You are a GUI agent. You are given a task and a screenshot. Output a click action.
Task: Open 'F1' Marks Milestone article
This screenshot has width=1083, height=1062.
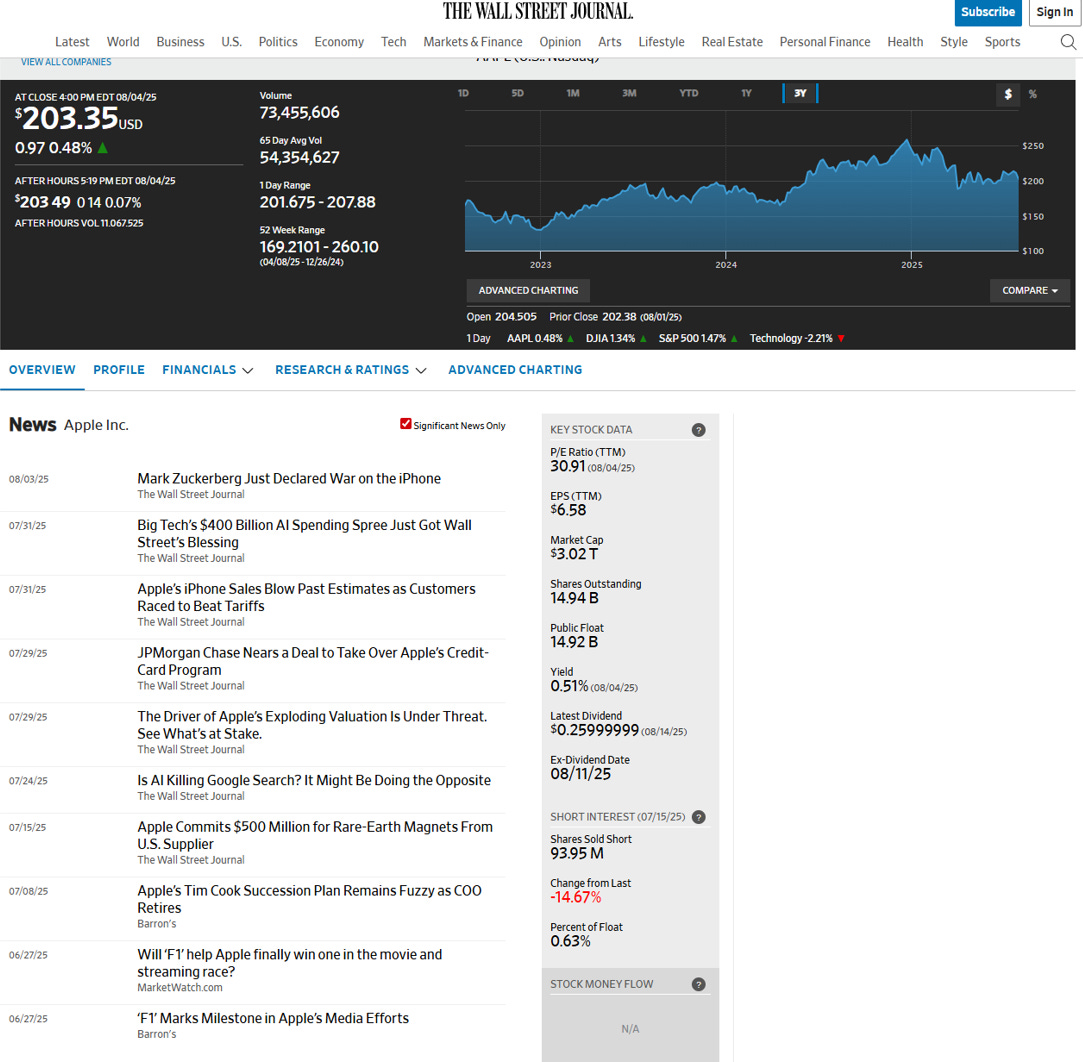coord(273,1018)
